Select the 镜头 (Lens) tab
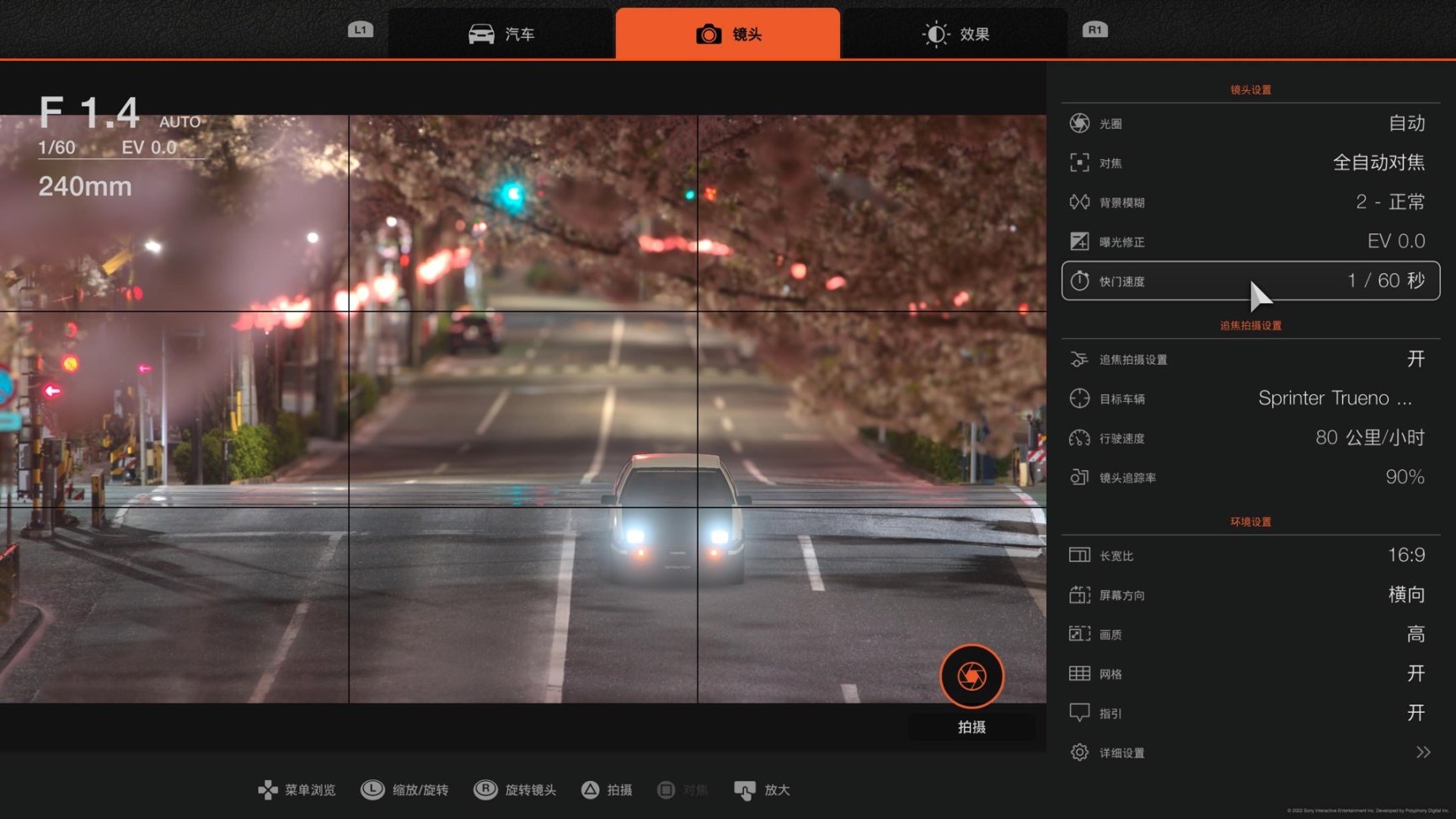The width and height of the screenshot is (1456, 819). pyautogui.click(x=728, y=34)
